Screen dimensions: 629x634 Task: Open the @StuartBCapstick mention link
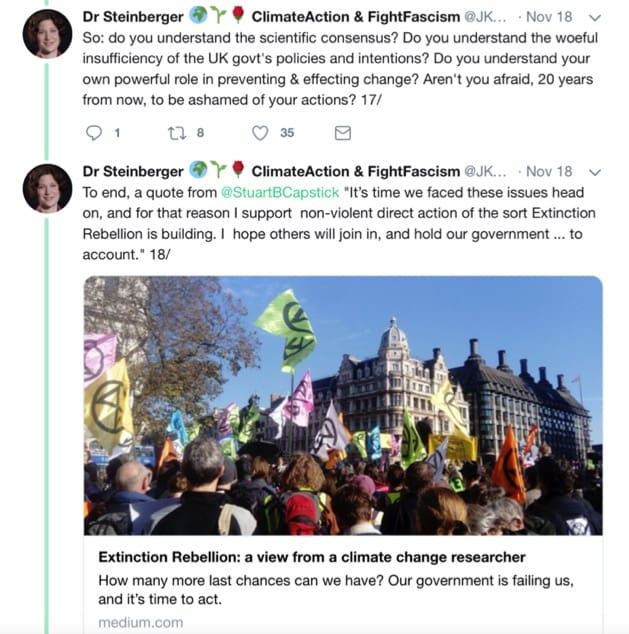click(280, 192)
